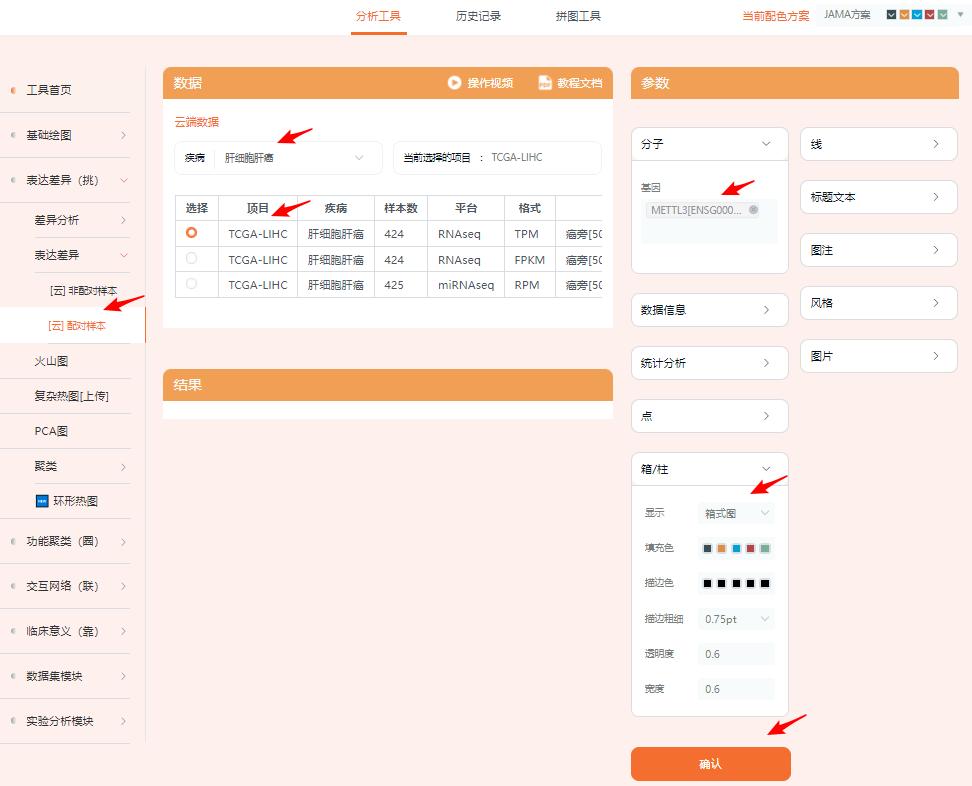Viewport: 972px width, 786px height.
Task: Pick the blue 填充色 swatch
Action: (736, 548)
